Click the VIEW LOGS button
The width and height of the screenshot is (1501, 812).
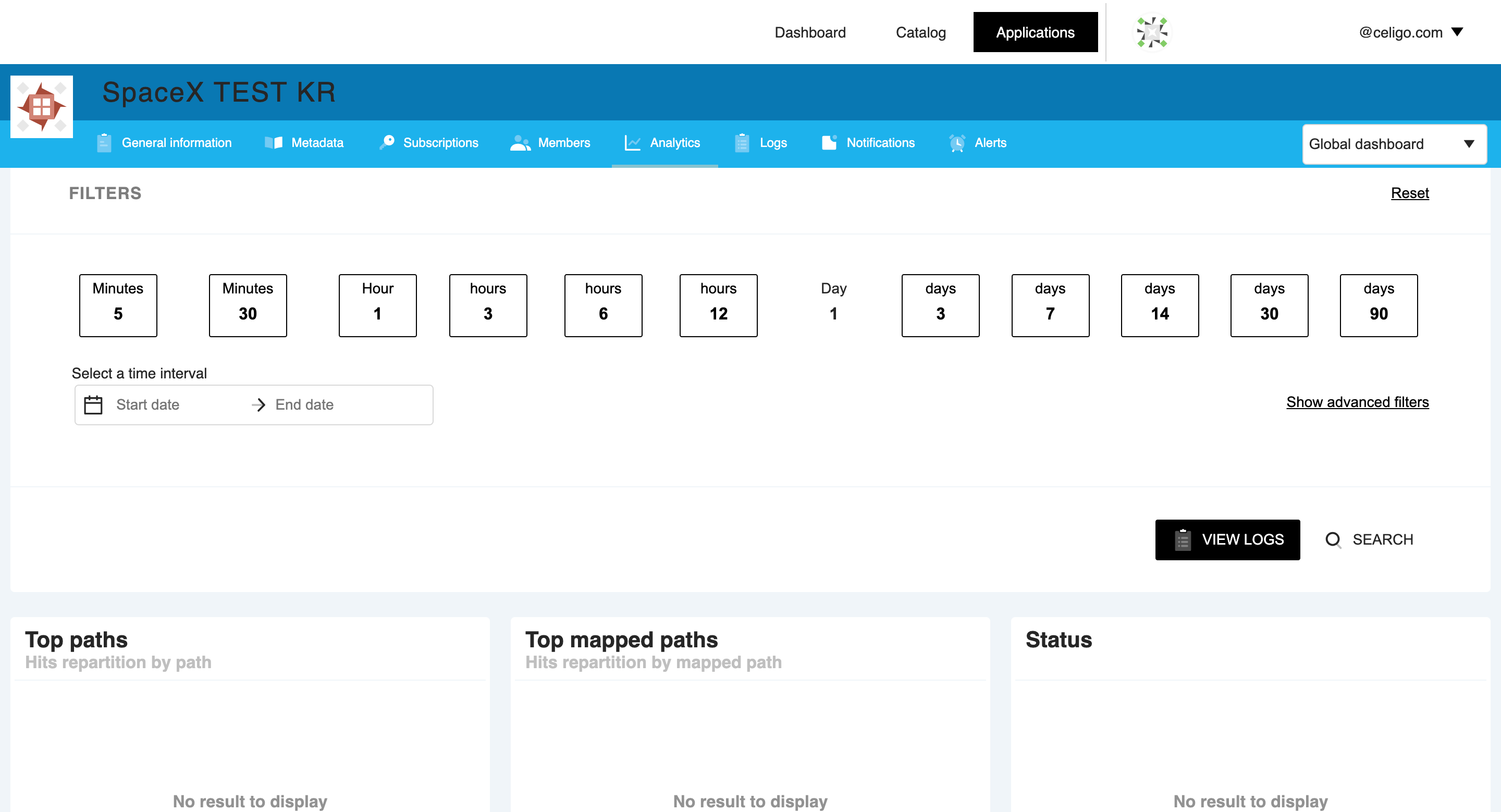click(1227, 539)
